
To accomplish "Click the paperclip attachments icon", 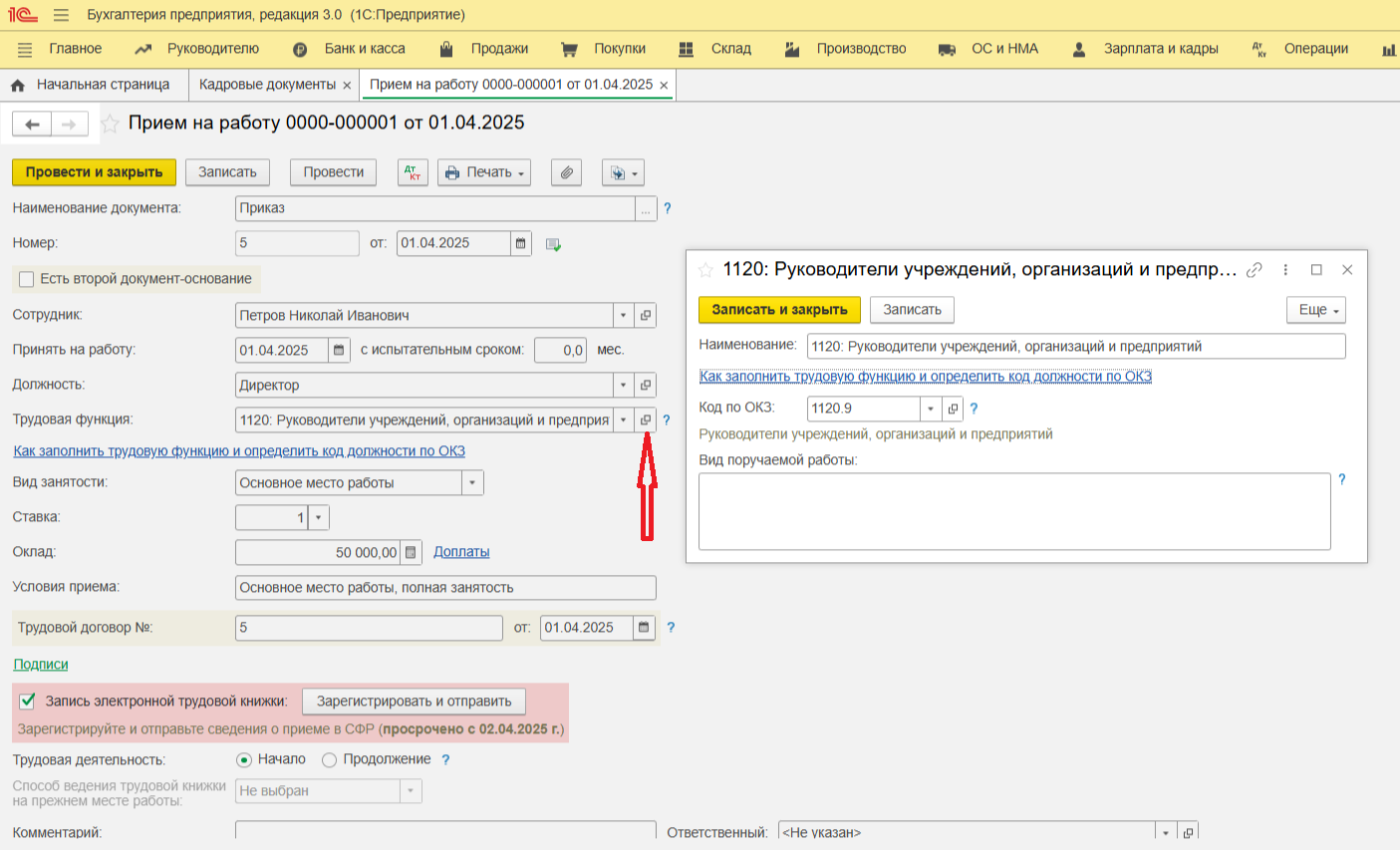I will [x=566, y=172].
